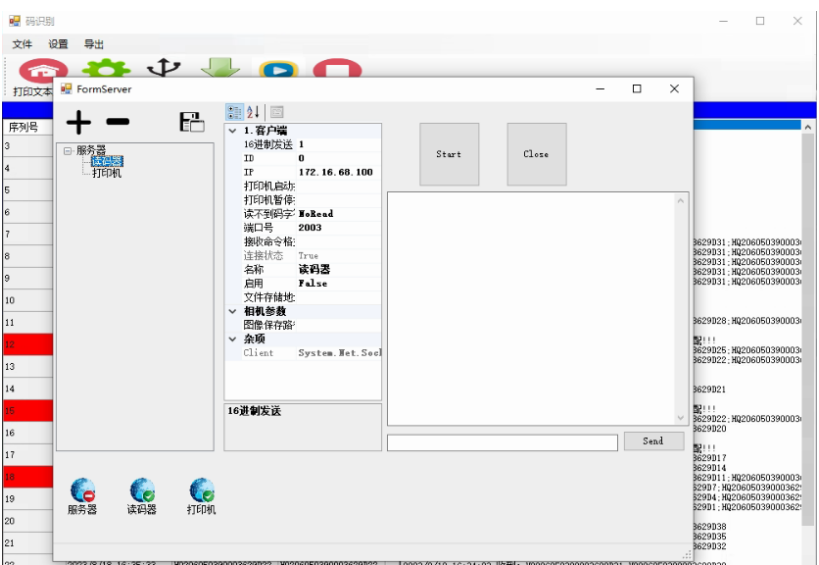Collapse the 1.客户端 property category

tap(233, 131)
